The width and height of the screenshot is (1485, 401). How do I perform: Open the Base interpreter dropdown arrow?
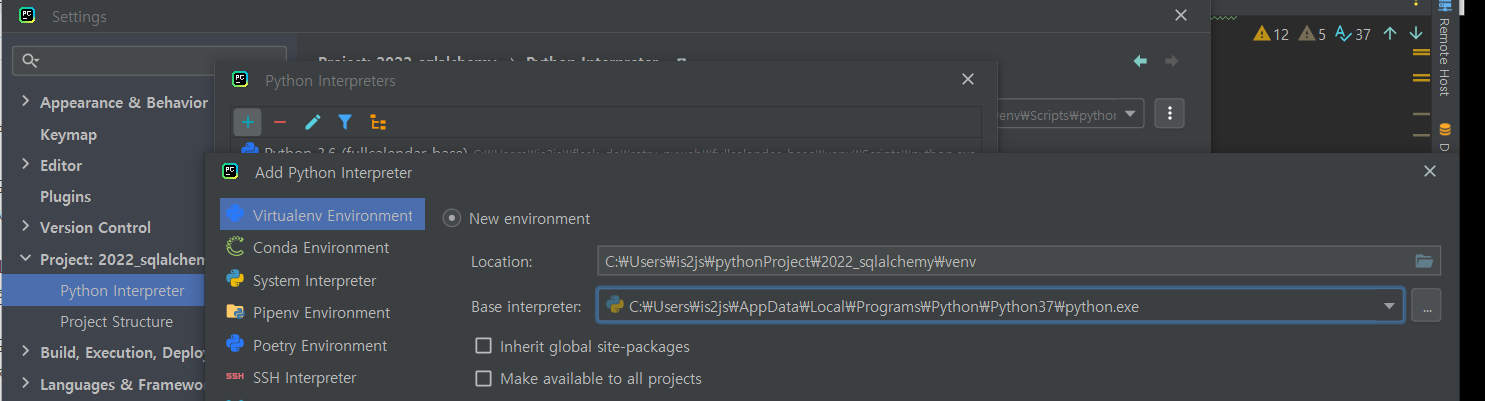click(1389, 307)
